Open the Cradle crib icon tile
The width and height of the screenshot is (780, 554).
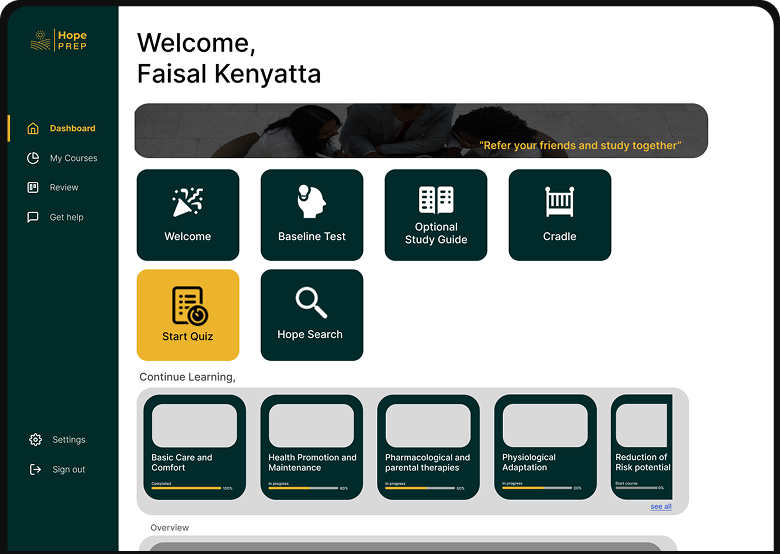click(x=560, y=214)
